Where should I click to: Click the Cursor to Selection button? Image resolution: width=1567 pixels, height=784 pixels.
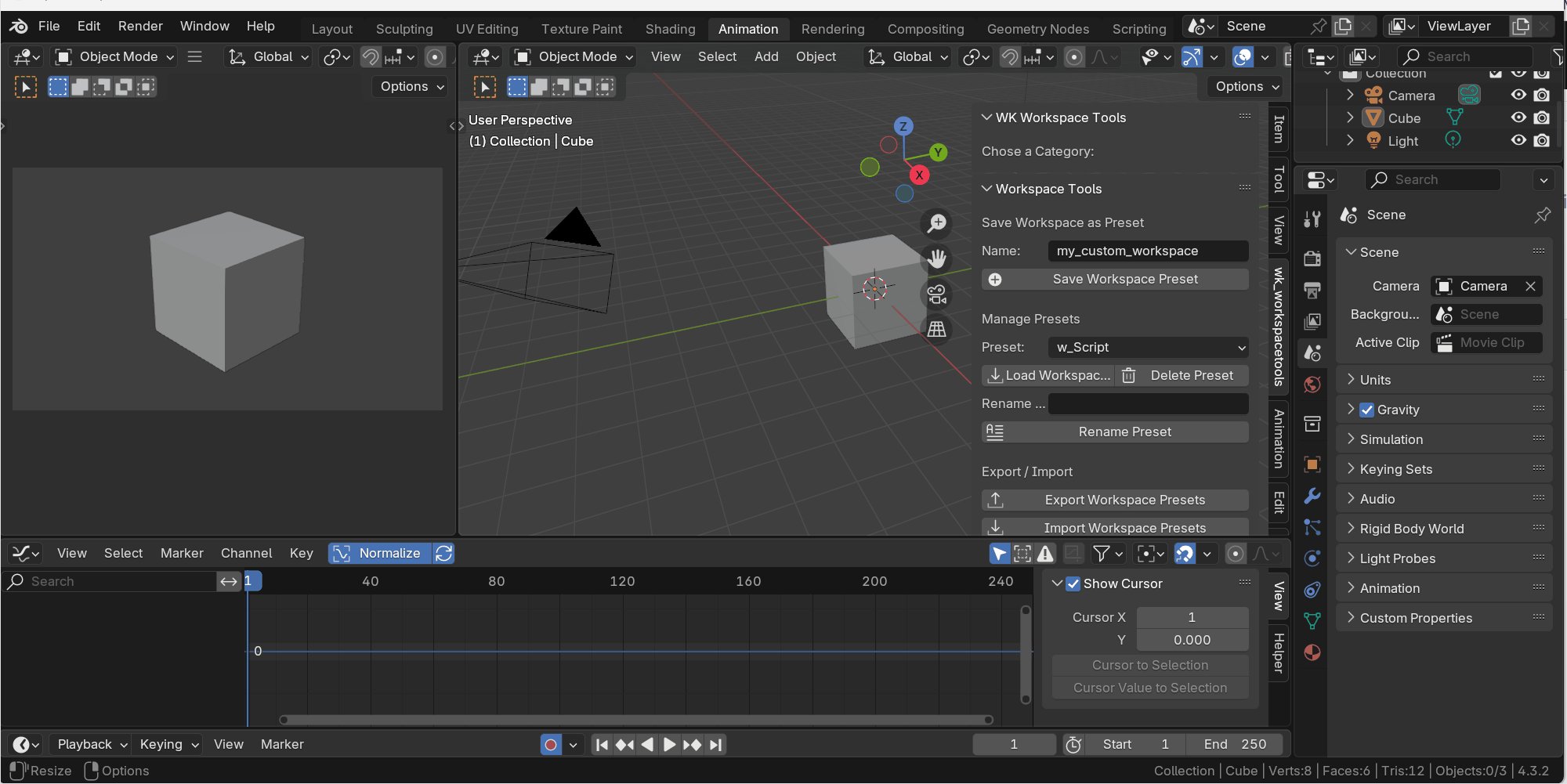point(1149,665)
